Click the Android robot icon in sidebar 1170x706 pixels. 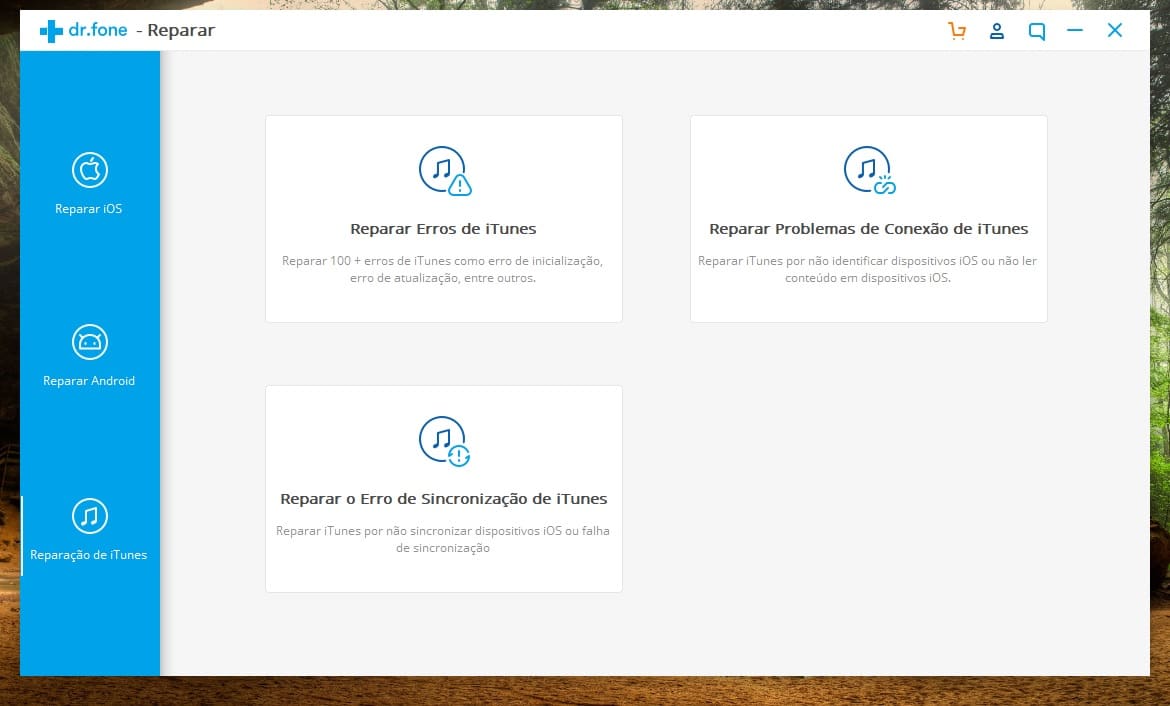click(90, 342)
